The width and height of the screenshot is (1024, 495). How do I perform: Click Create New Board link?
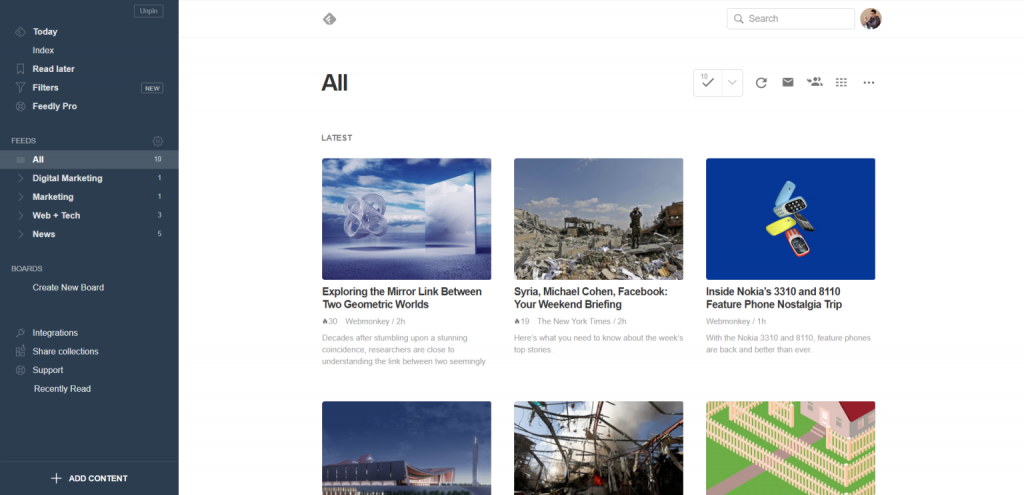(68, 287)
